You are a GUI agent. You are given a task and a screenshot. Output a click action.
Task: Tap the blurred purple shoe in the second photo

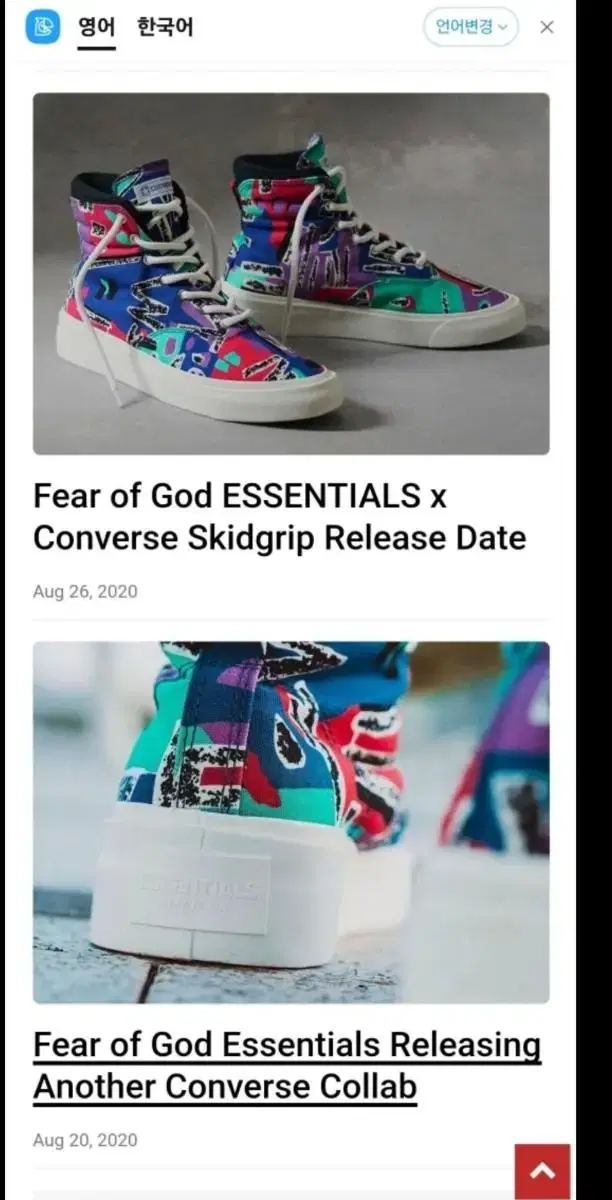pos(500,760)
